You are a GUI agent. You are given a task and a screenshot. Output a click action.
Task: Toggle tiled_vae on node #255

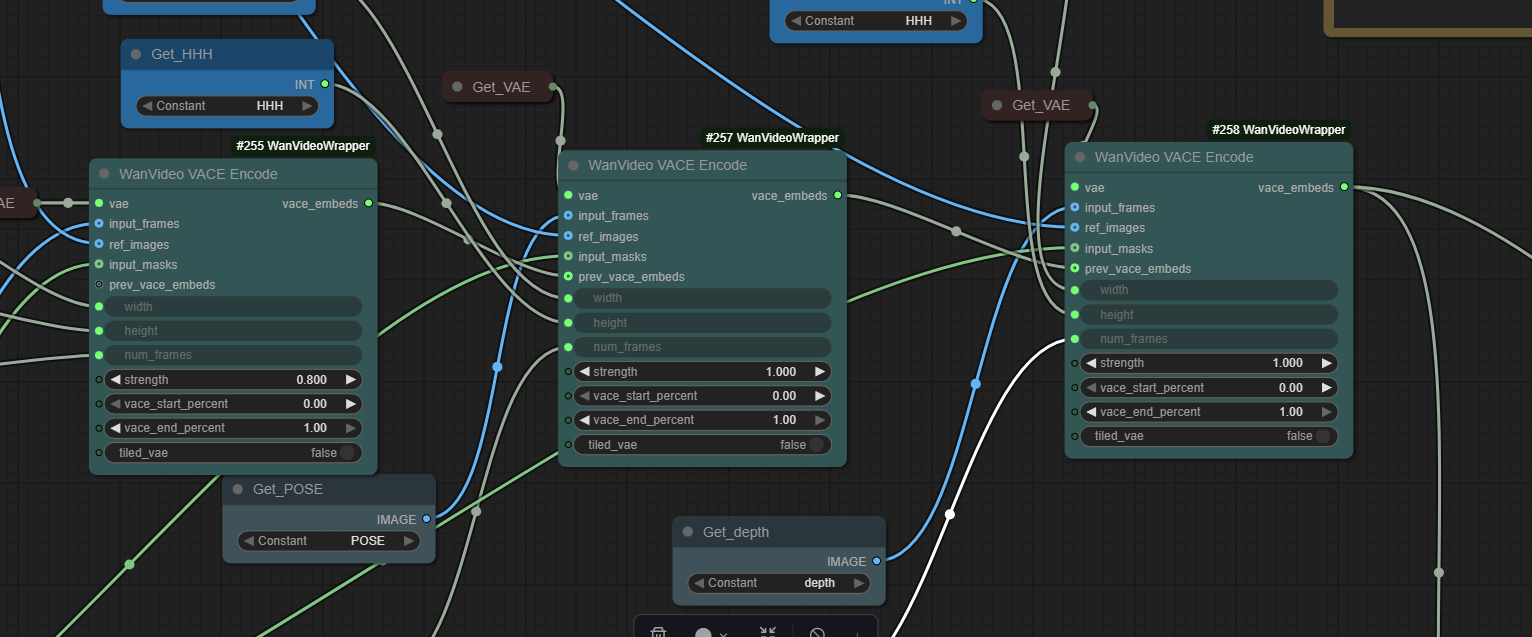(x=346, y=453)
